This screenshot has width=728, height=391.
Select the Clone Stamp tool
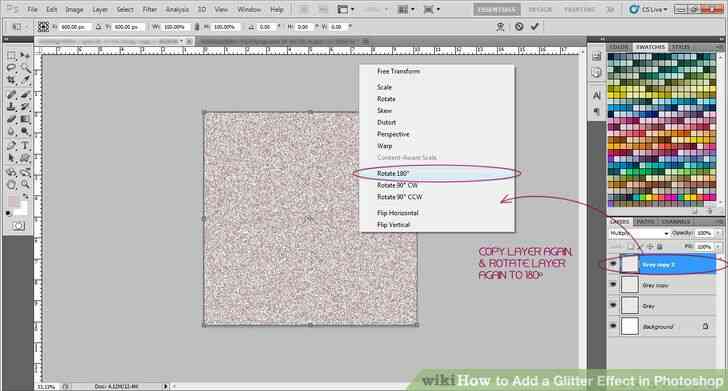(11, 107)
